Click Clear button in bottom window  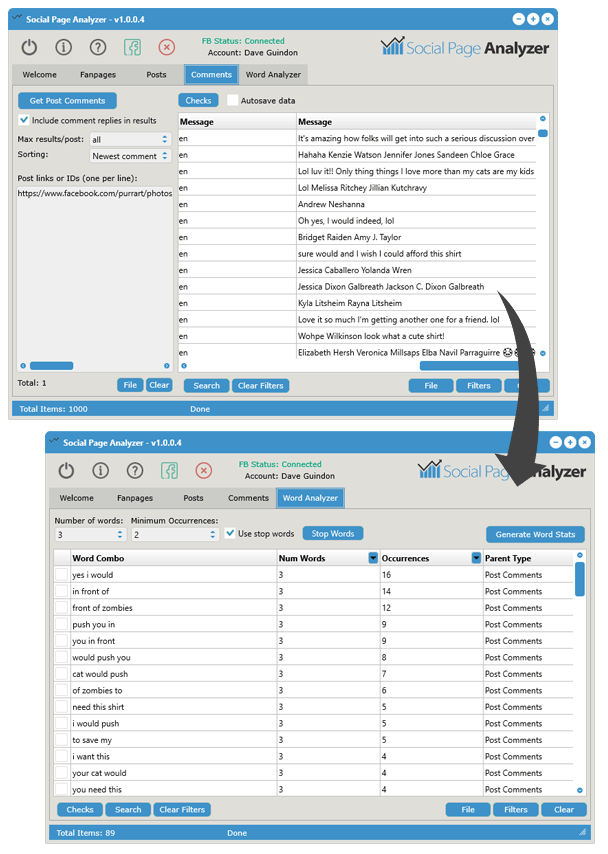[564, 809]
